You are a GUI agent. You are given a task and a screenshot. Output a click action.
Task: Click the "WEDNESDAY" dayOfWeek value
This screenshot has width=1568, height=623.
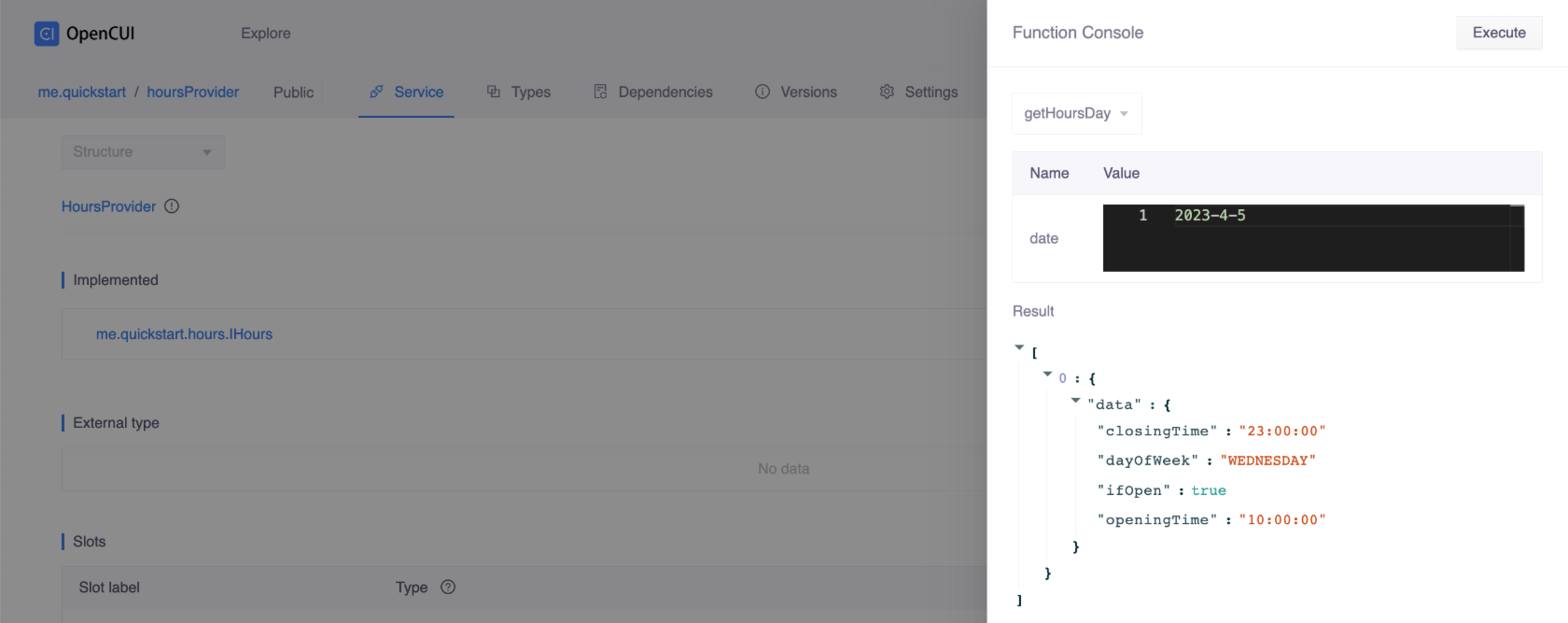coord(1267,460)
